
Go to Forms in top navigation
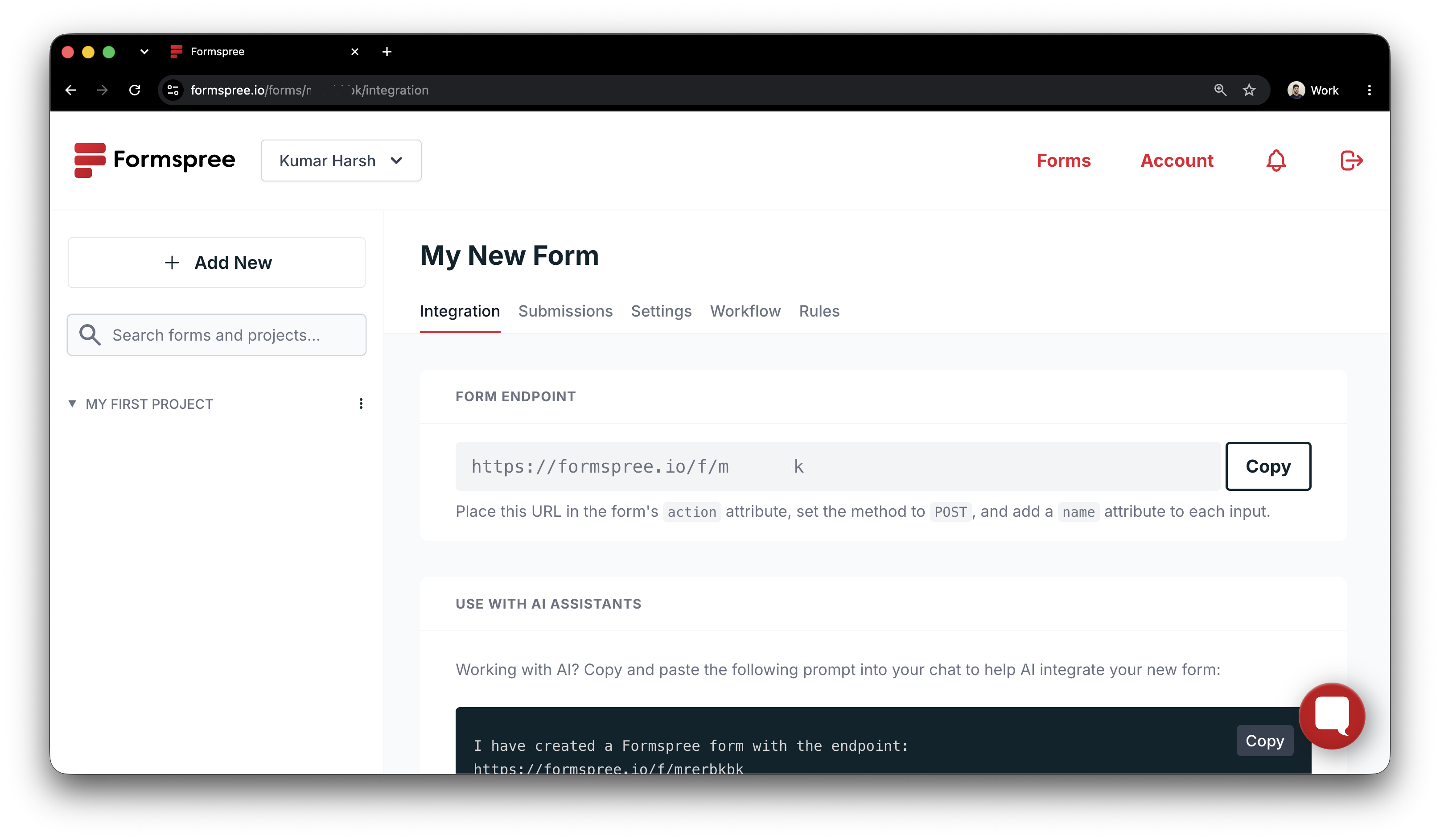point(1063,161)
